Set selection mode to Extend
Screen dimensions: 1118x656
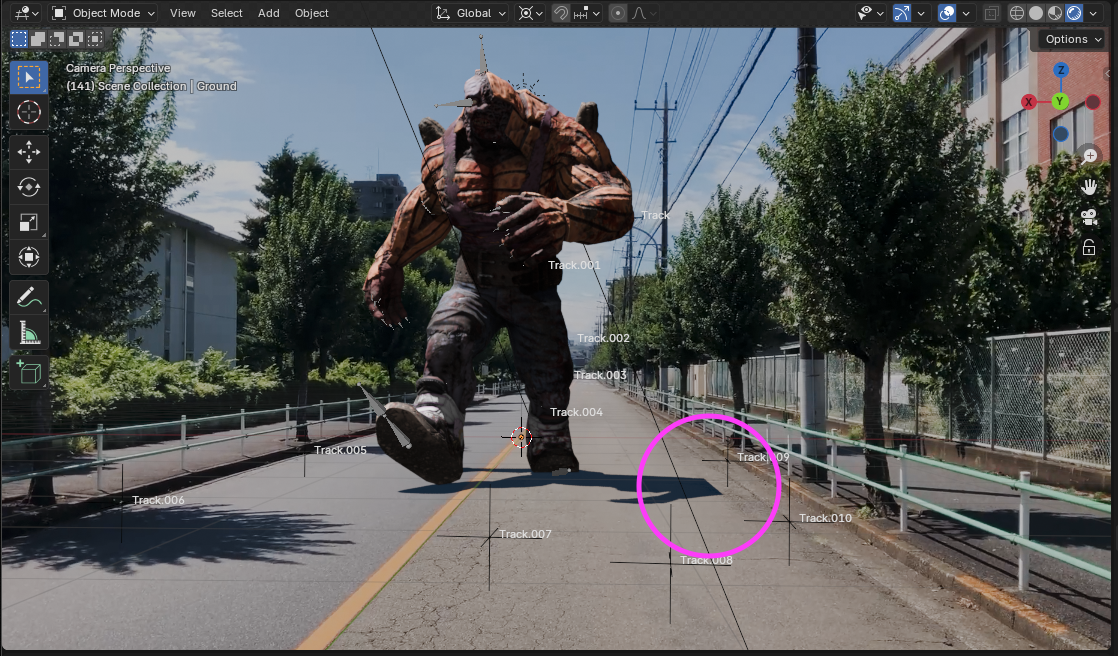pyautogui.click(x=39, y=39)
